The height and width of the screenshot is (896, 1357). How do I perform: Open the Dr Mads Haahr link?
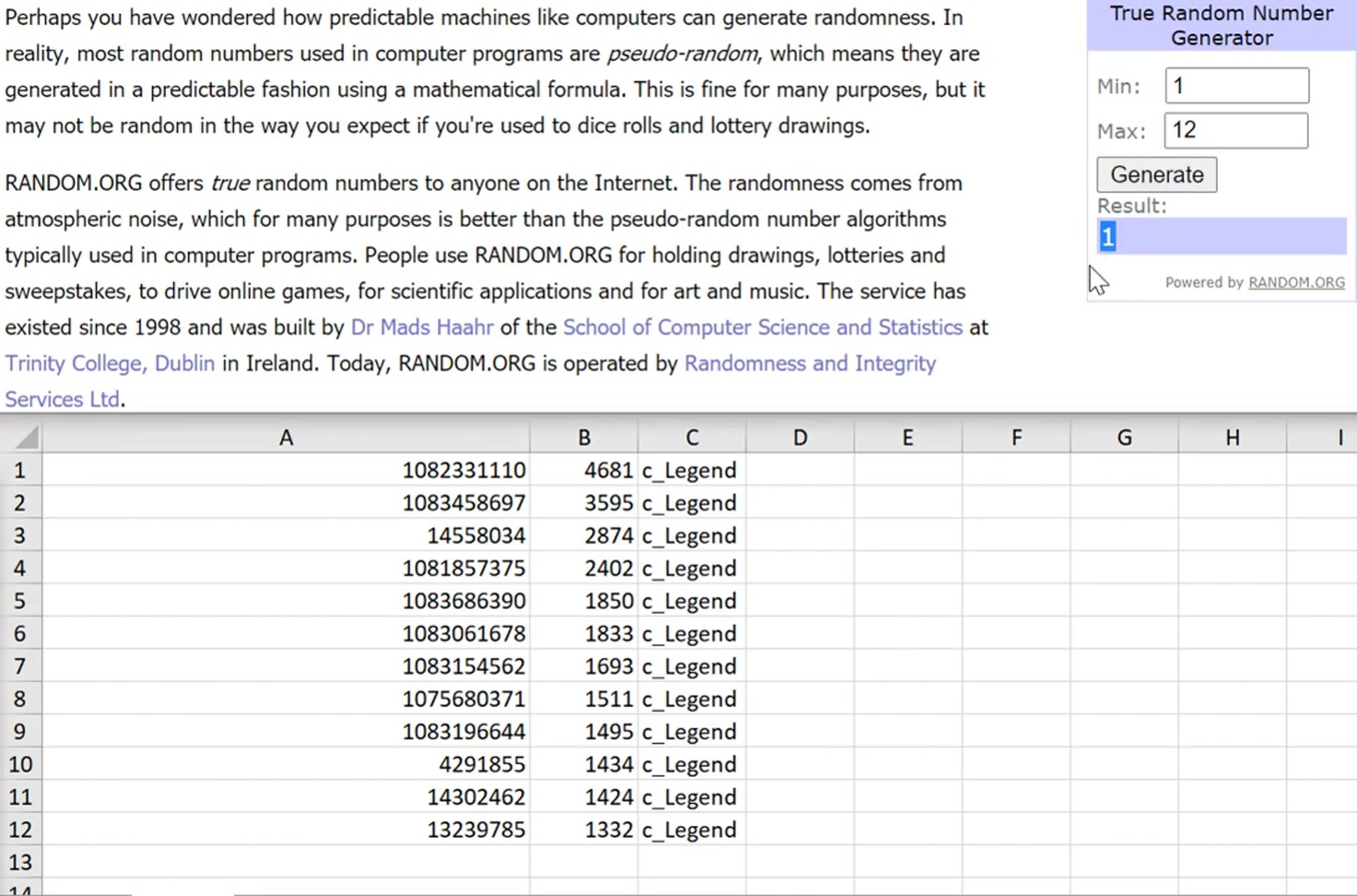[x=422, y=327]
